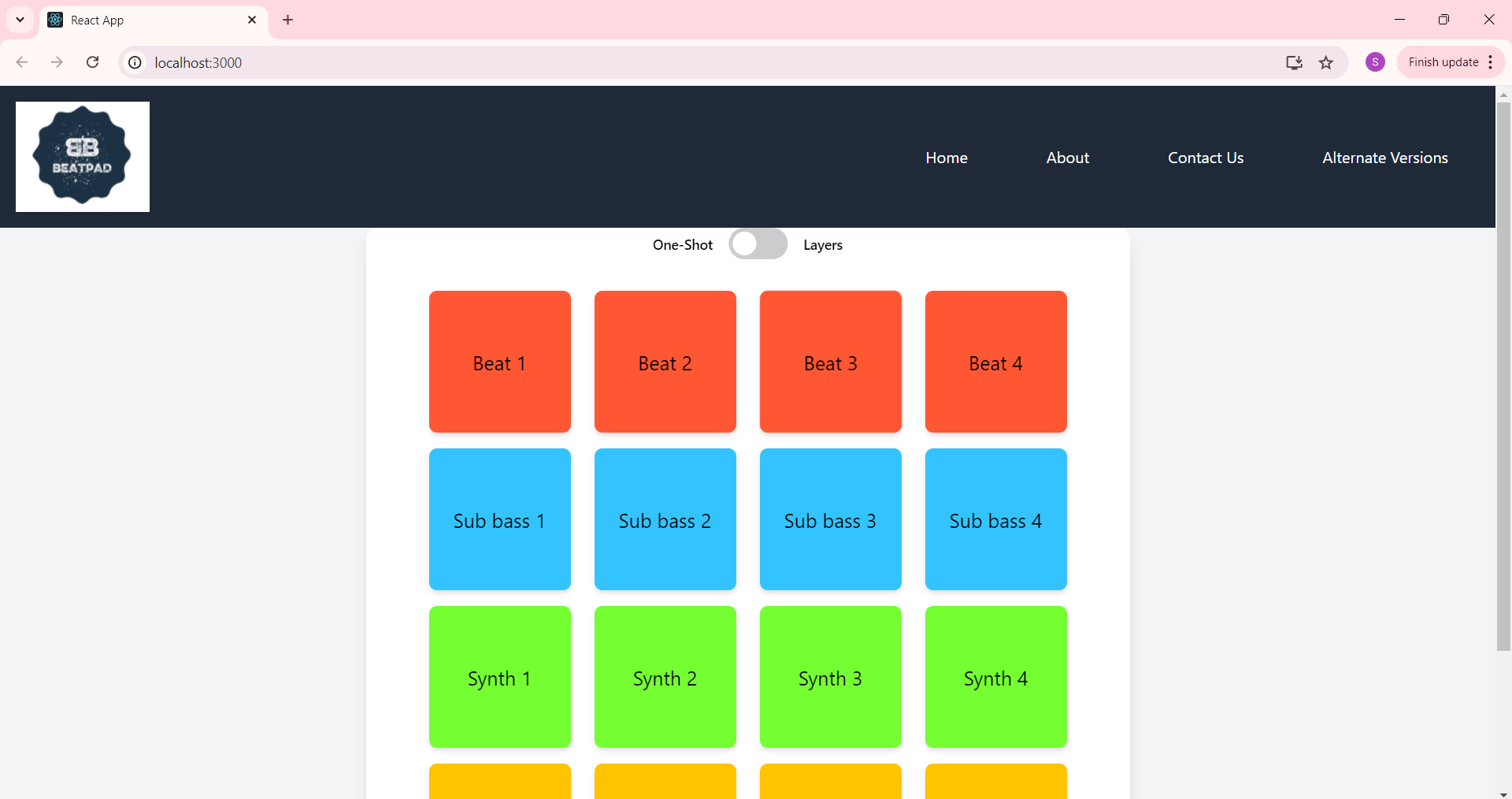Tap the Synth 3 pad

point(831,677)
